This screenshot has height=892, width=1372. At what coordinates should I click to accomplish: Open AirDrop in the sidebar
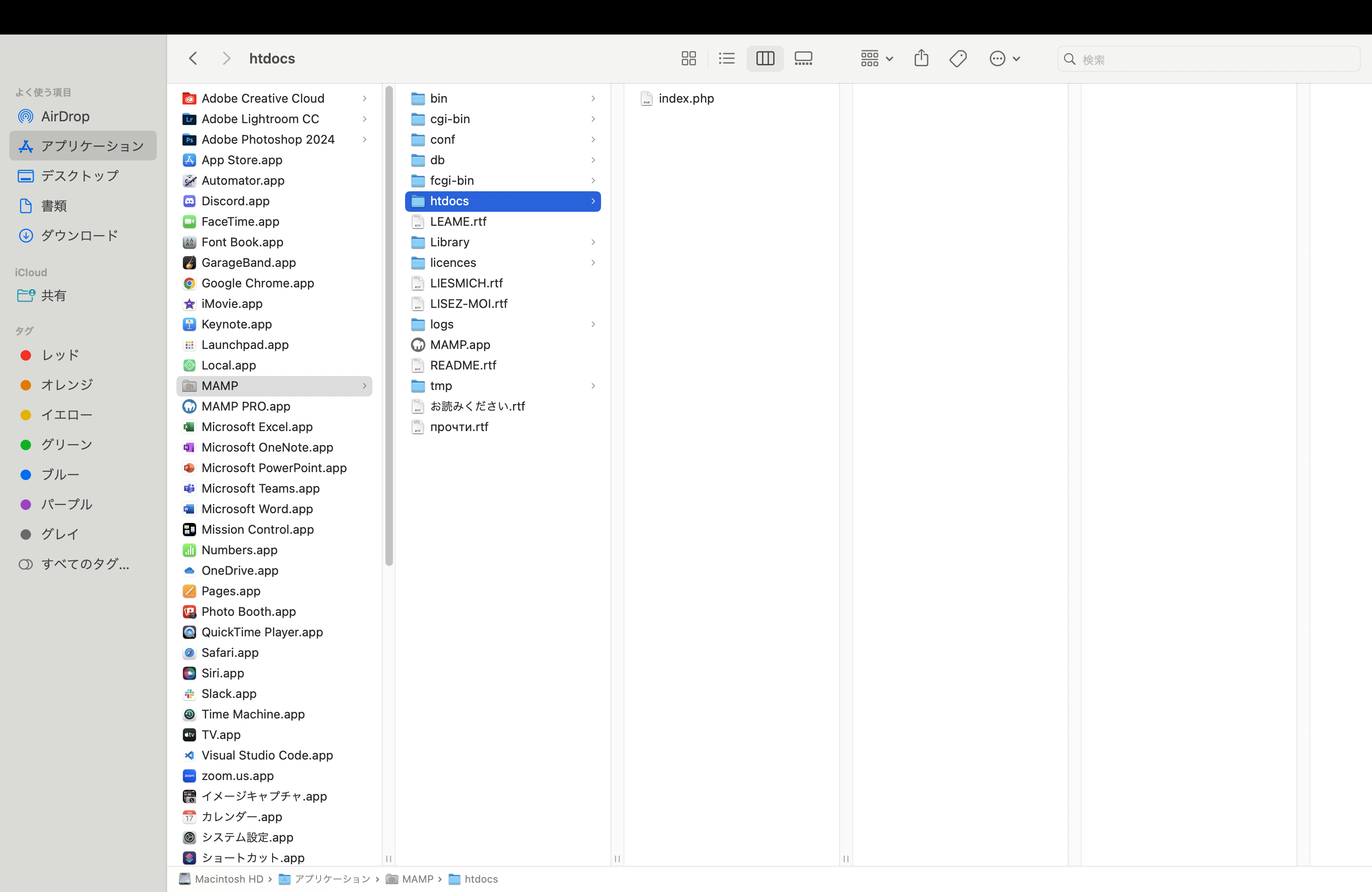(x=83, y=116)
